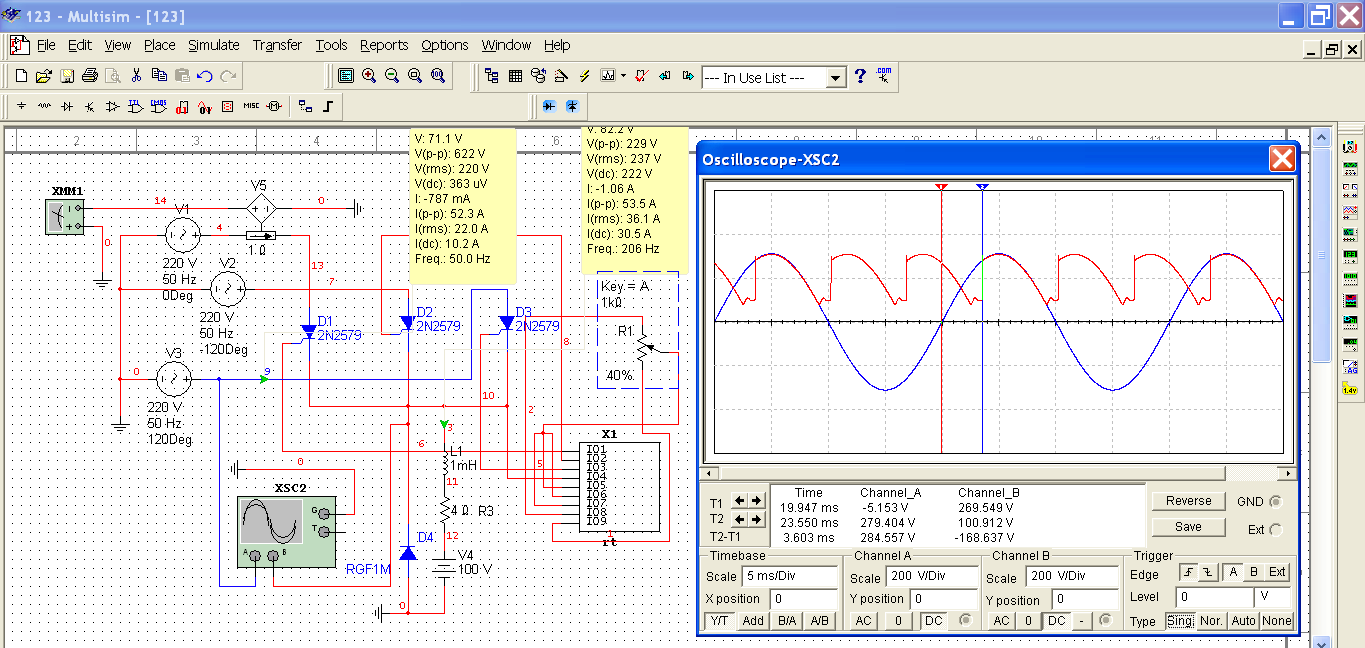Image resolution: width=1365 pixels, height=648 pixels.
Task: Place a basic resistor component
Action: pos(44,105)
